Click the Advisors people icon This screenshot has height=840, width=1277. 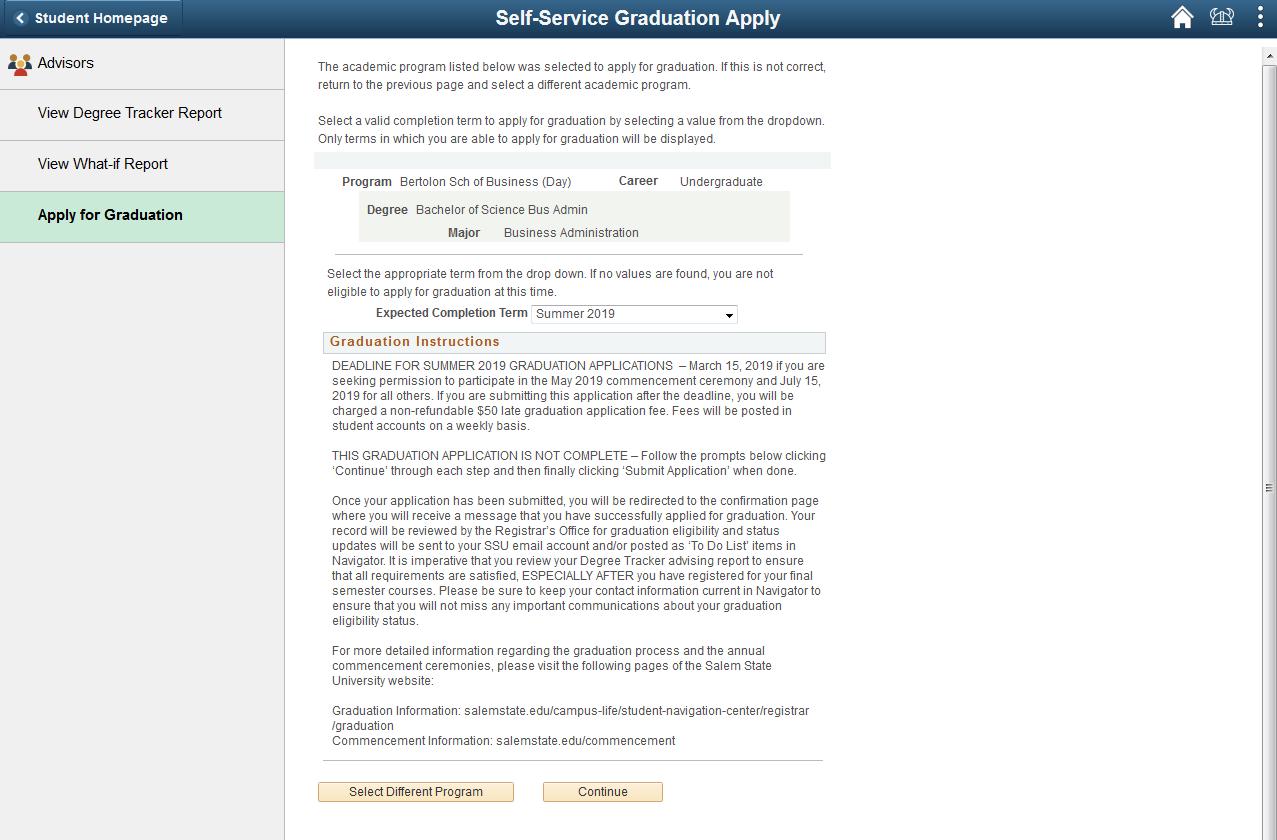pos(19,64)
